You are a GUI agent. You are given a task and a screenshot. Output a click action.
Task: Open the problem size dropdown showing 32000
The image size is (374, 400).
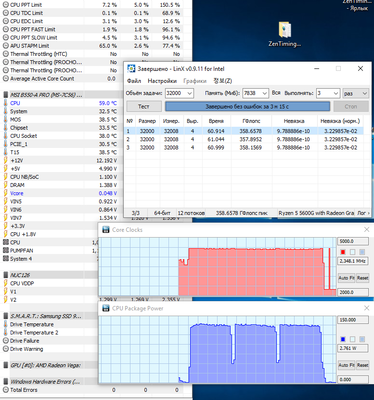click(x=179, y=93)
